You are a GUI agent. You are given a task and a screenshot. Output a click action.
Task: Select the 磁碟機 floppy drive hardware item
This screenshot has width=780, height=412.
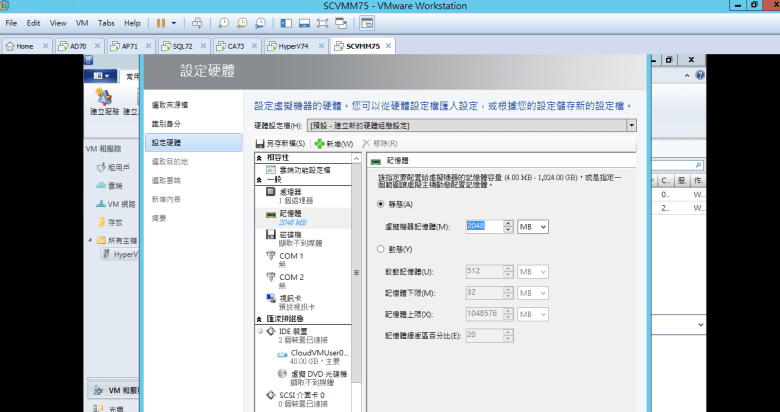point(292,234)
